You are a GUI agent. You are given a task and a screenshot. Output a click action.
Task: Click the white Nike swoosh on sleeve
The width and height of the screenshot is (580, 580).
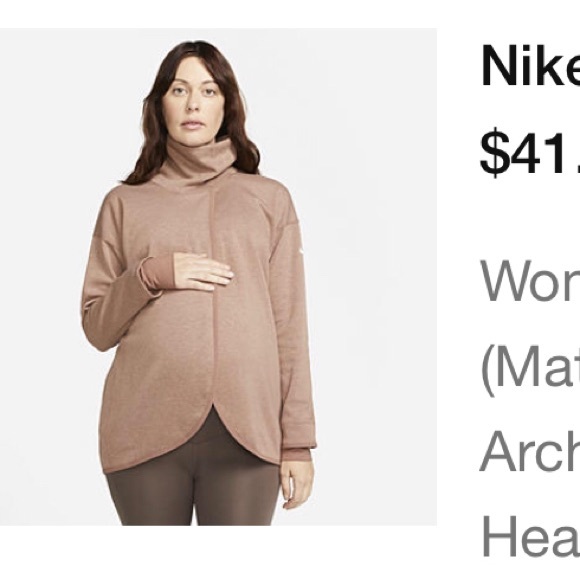tap(302, 251)
